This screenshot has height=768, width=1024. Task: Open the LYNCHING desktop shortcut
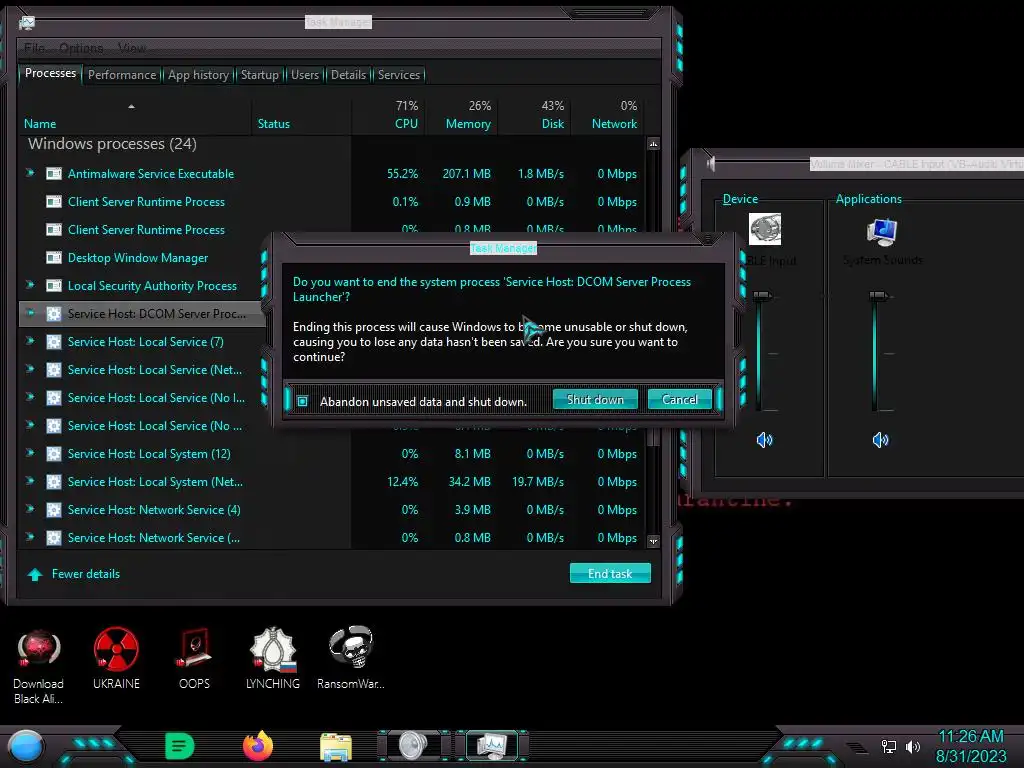coord(273,658)
